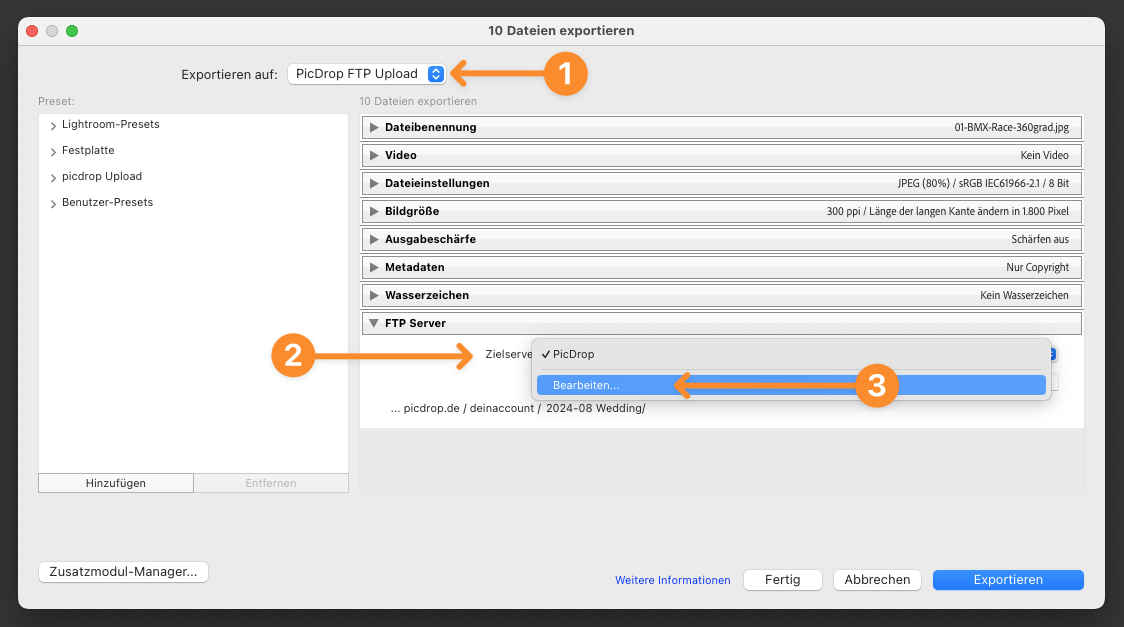This screenshot has width=1124, height=627.
Task: Open the Zusatzmodul-Manager
Action: click(x=123, y=572)
